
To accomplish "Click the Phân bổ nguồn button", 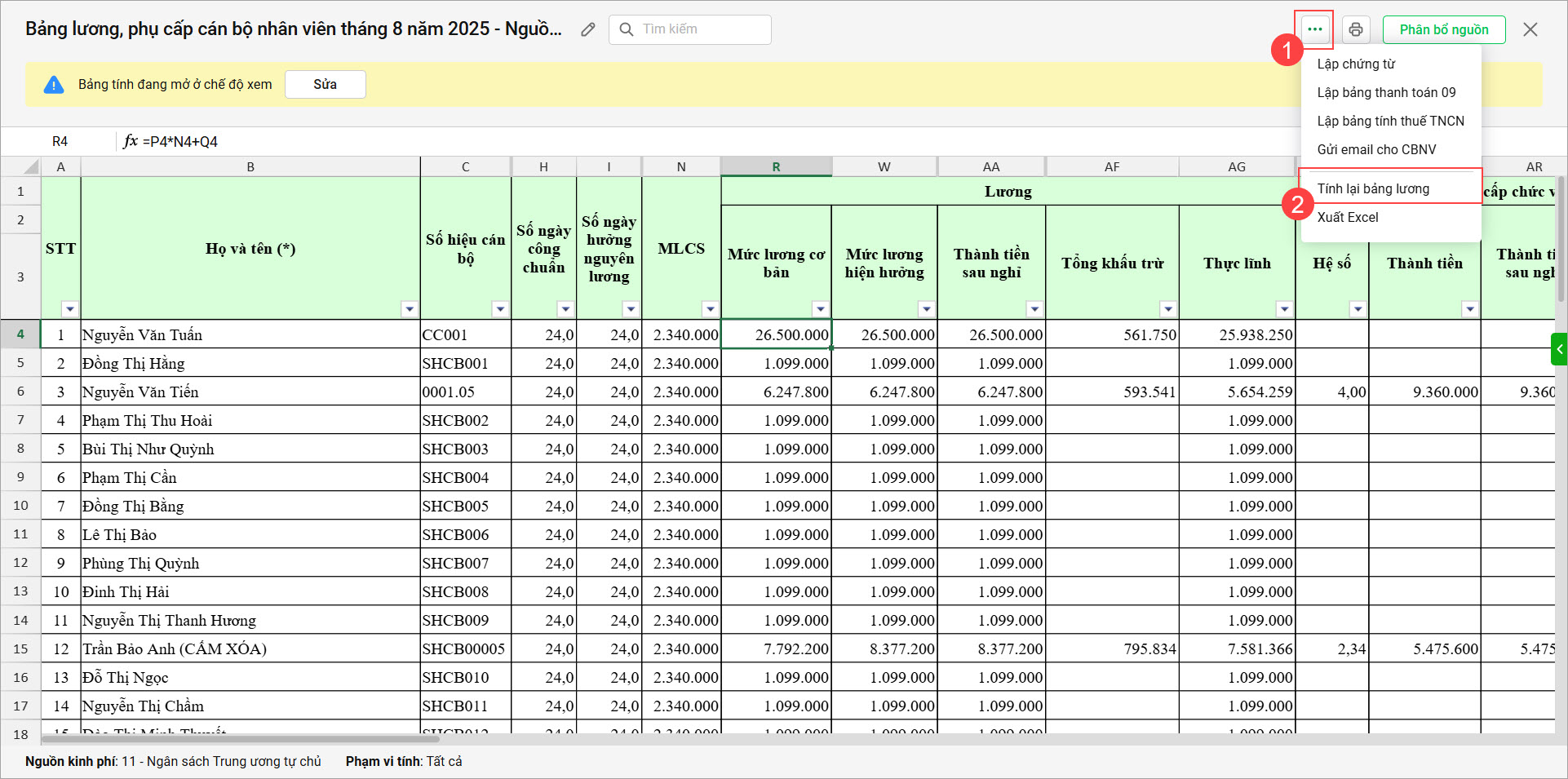I will tap(1443, 29).
